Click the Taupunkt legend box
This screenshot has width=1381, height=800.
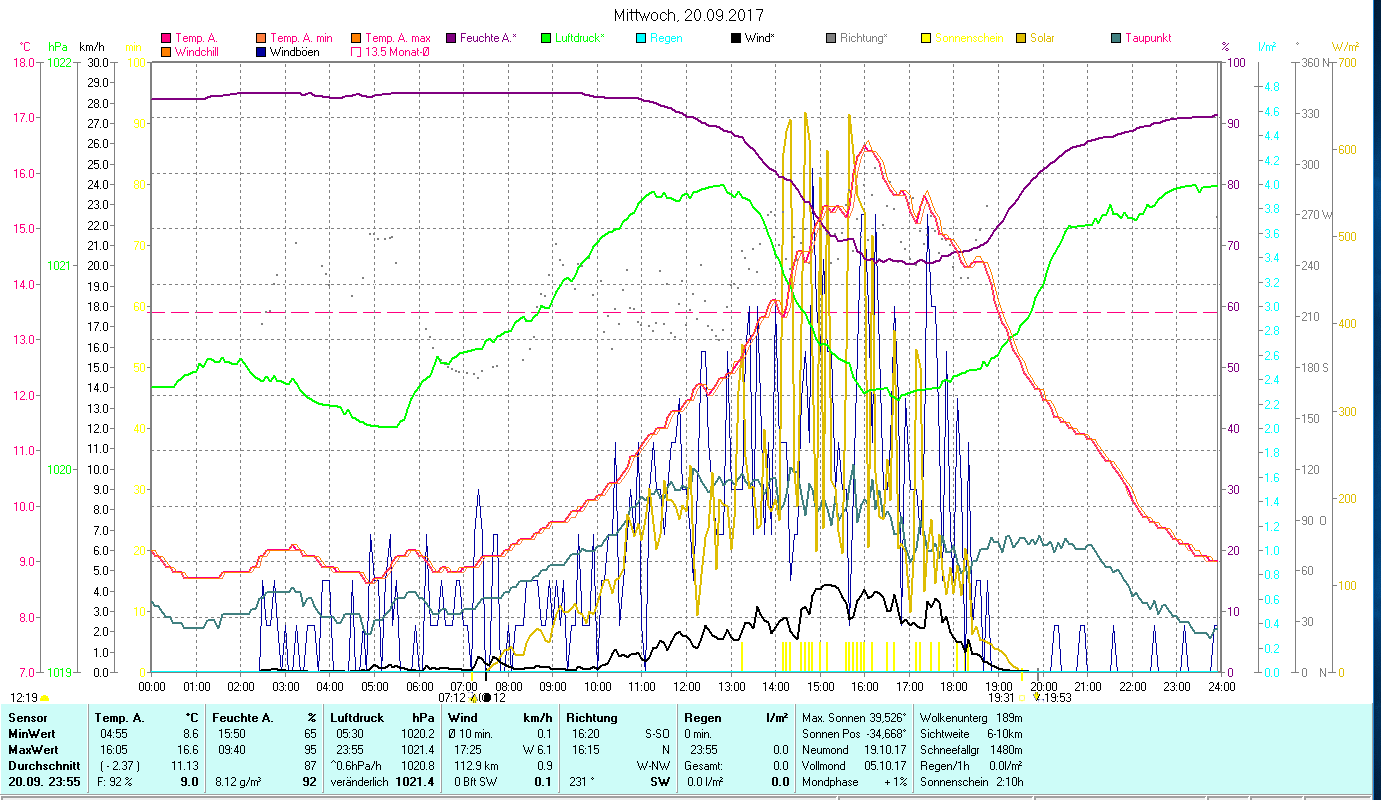pos(1116,39)
